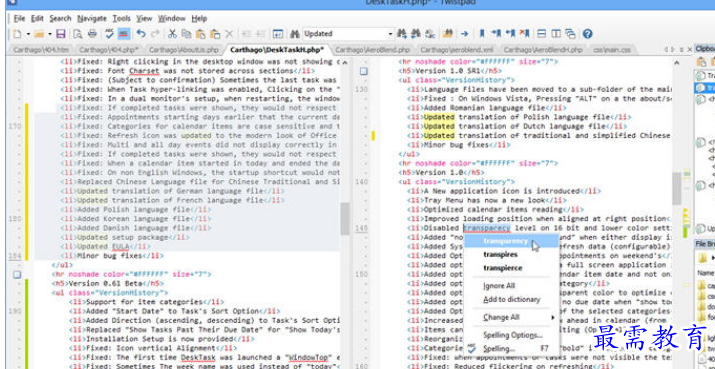This screenshot has height=369, width=715.
Task: Click Find in Files folder-binoculars icon
Action: (x=448, y=34)
